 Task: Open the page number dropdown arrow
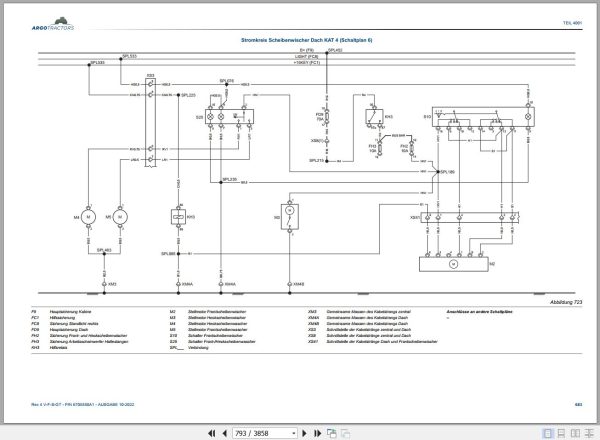coord(293,433)
